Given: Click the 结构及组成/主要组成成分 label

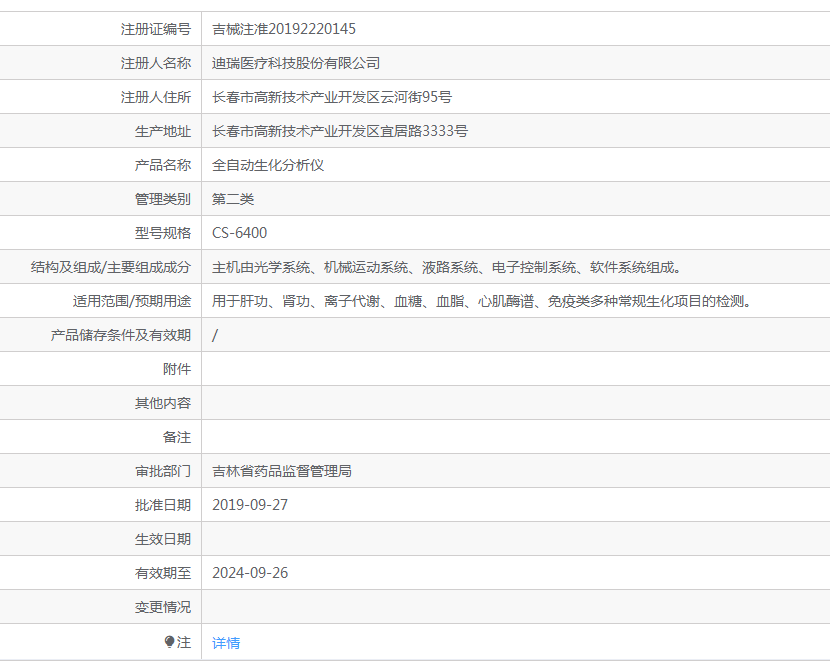Looking at the screenshot, I should [x=111, y=267].
